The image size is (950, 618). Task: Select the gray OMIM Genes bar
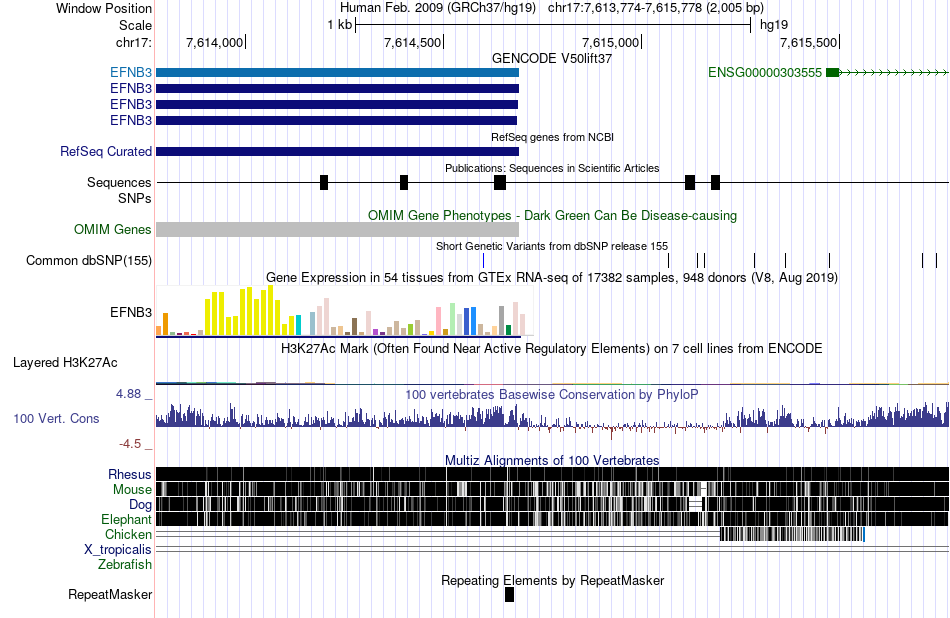pyautogui.click(x=337, y=230)
